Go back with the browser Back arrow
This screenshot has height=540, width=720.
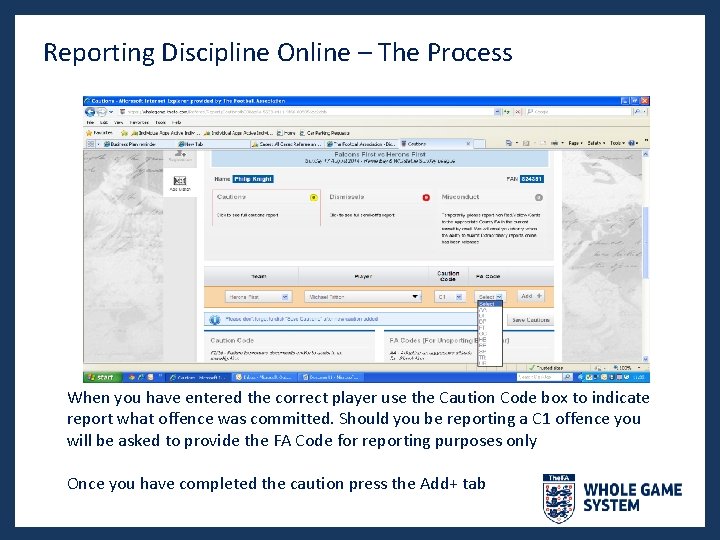pyautogui.click(x=90, y=112)
